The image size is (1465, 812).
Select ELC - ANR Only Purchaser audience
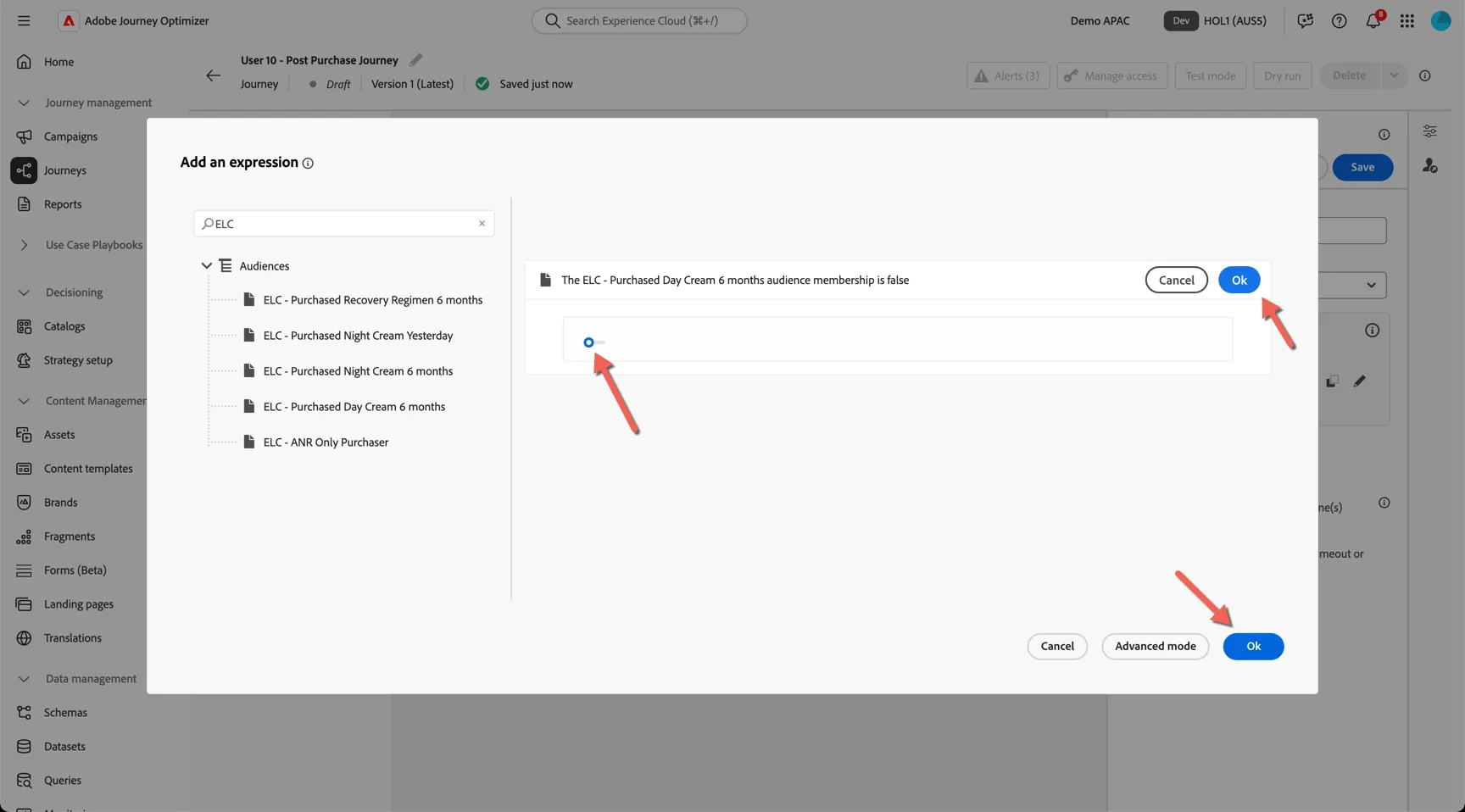(x=326, y=442)
